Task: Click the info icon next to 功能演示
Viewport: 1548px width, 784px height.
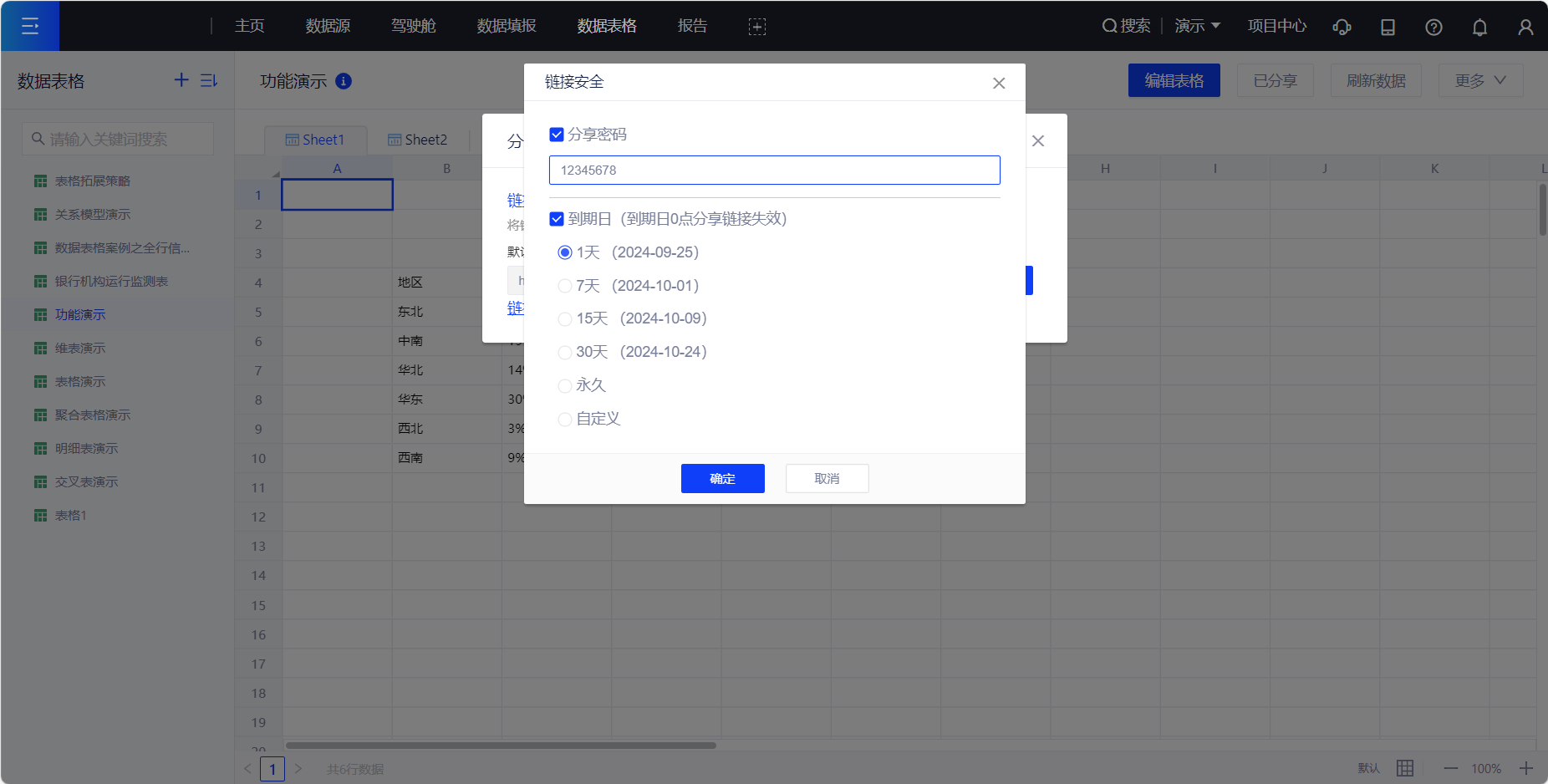Action: coord(344,81)
